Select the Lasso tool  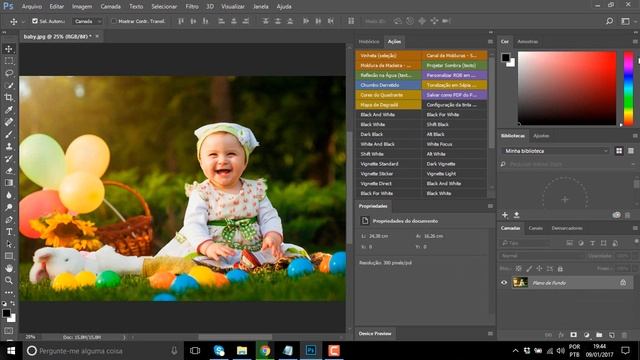(x=9, y=73)
